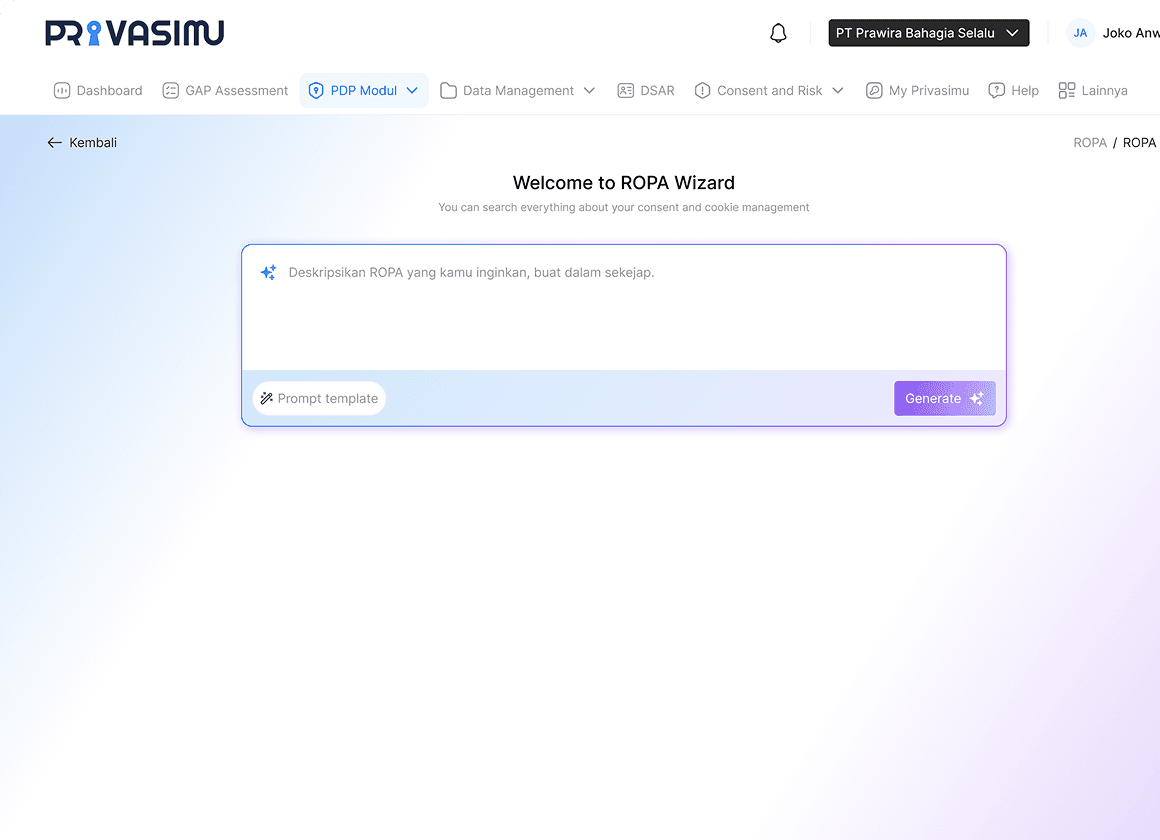
Task: Open the Help menu item
Action: pyautogui.click(x=1014, y=90)
